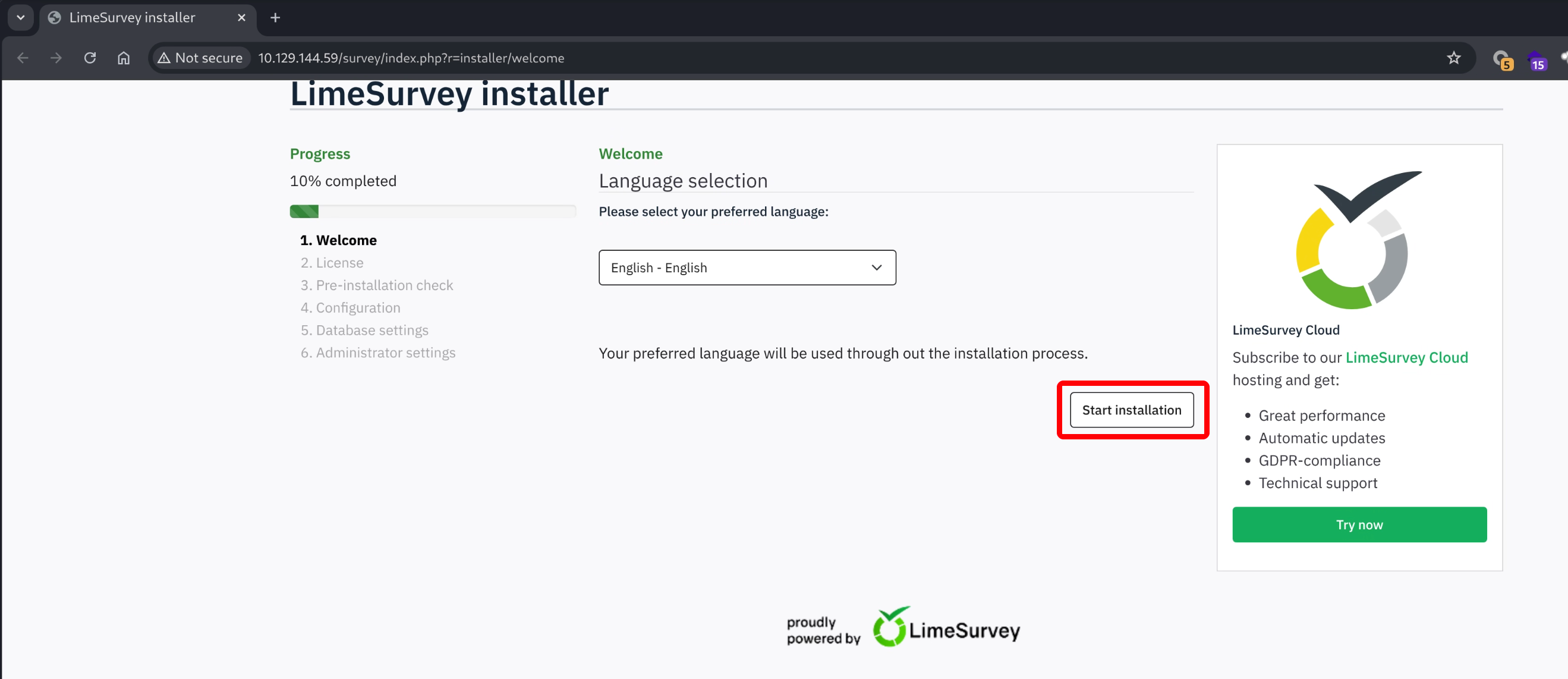Close the LimeSurvey installer tab
Viewport: 1568px width, 679px height.
click(242, 18)
